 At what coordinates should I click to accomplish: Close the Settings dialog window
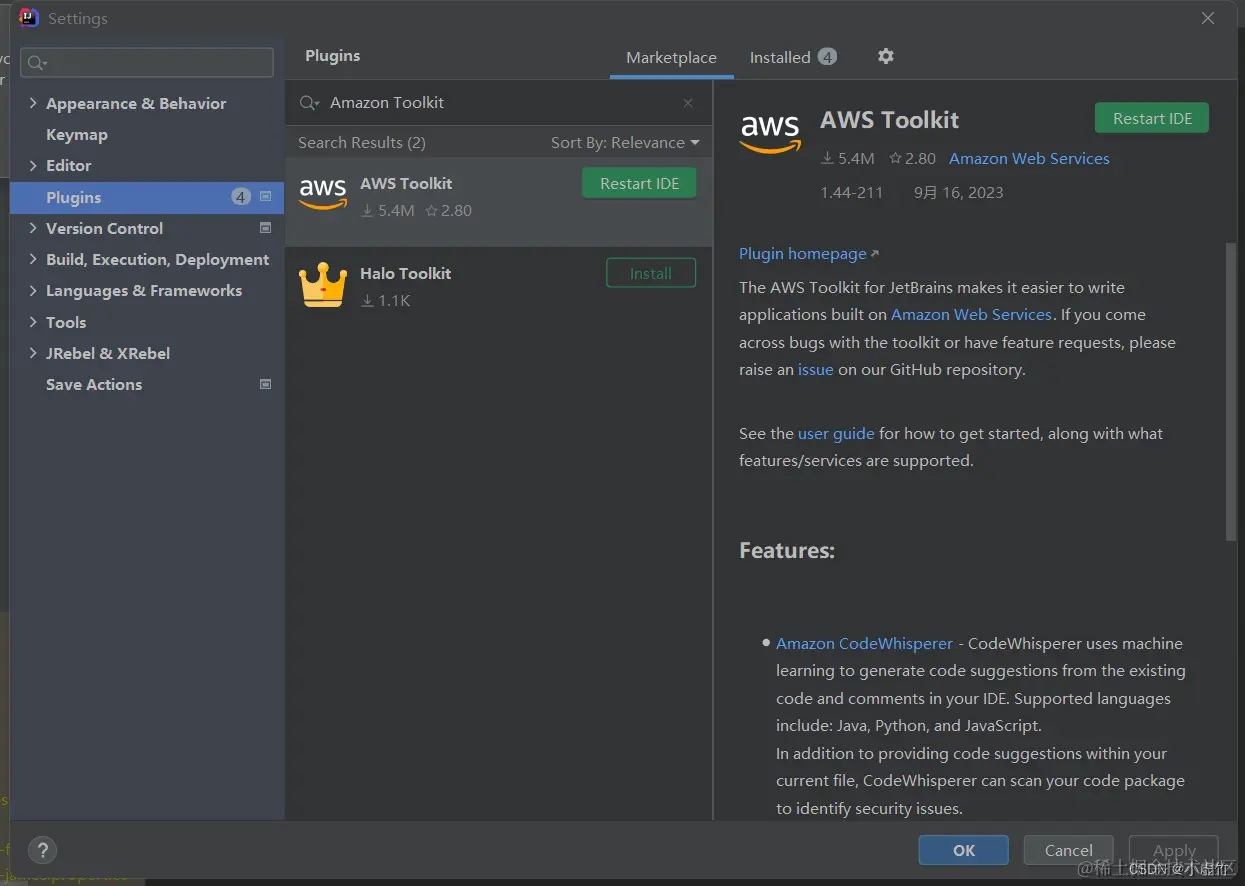[1208, 18]
